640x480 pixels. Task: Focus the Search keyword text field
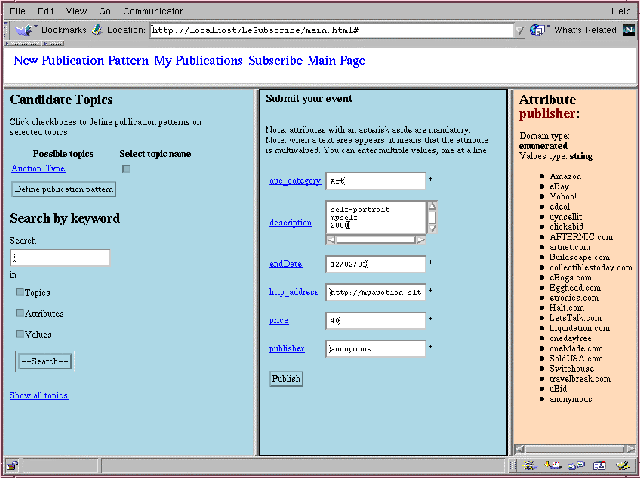(x=60, y=258)
